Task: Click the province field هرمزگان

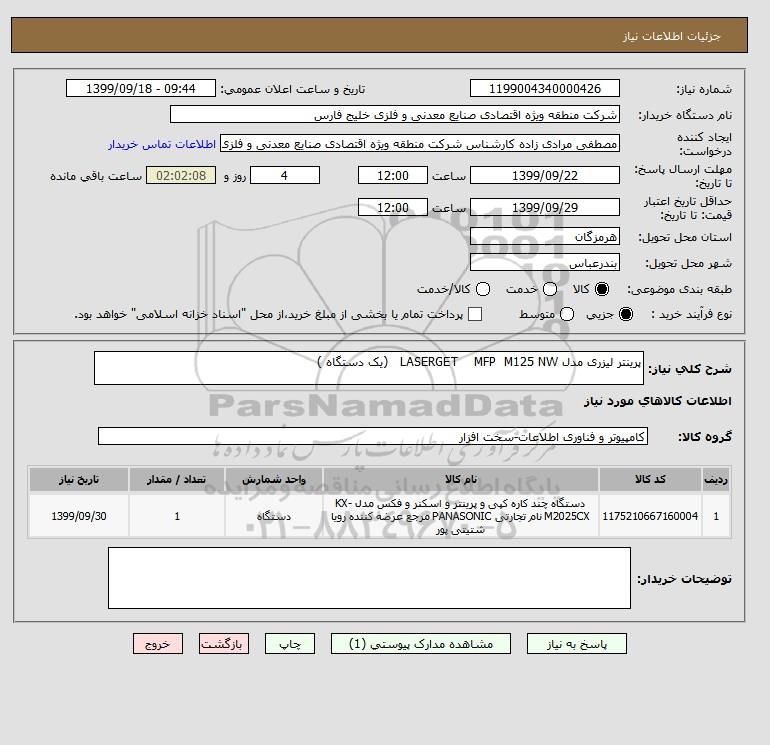Action: pos(545,237)
